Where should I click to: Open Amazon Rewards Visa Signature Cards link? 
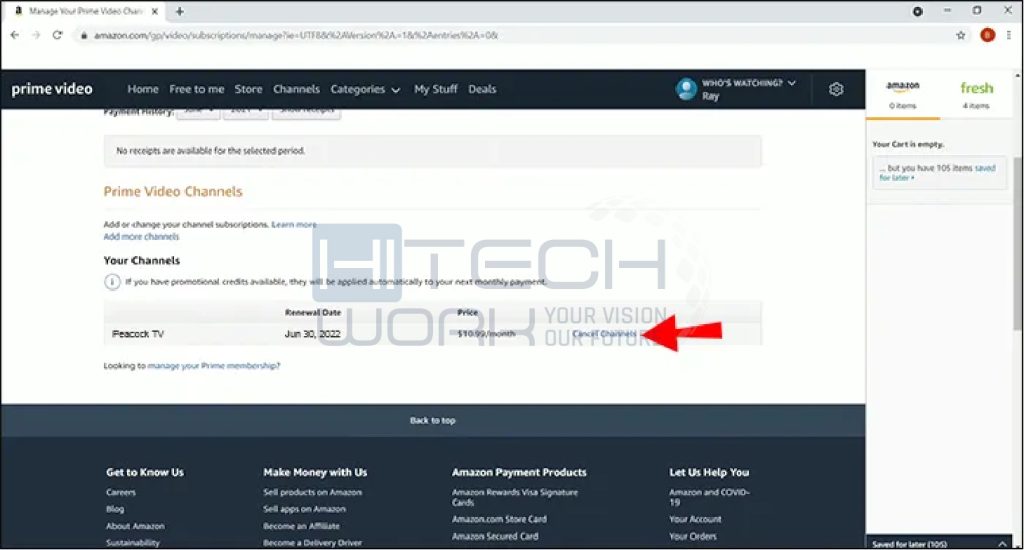(x=515, y=497)
